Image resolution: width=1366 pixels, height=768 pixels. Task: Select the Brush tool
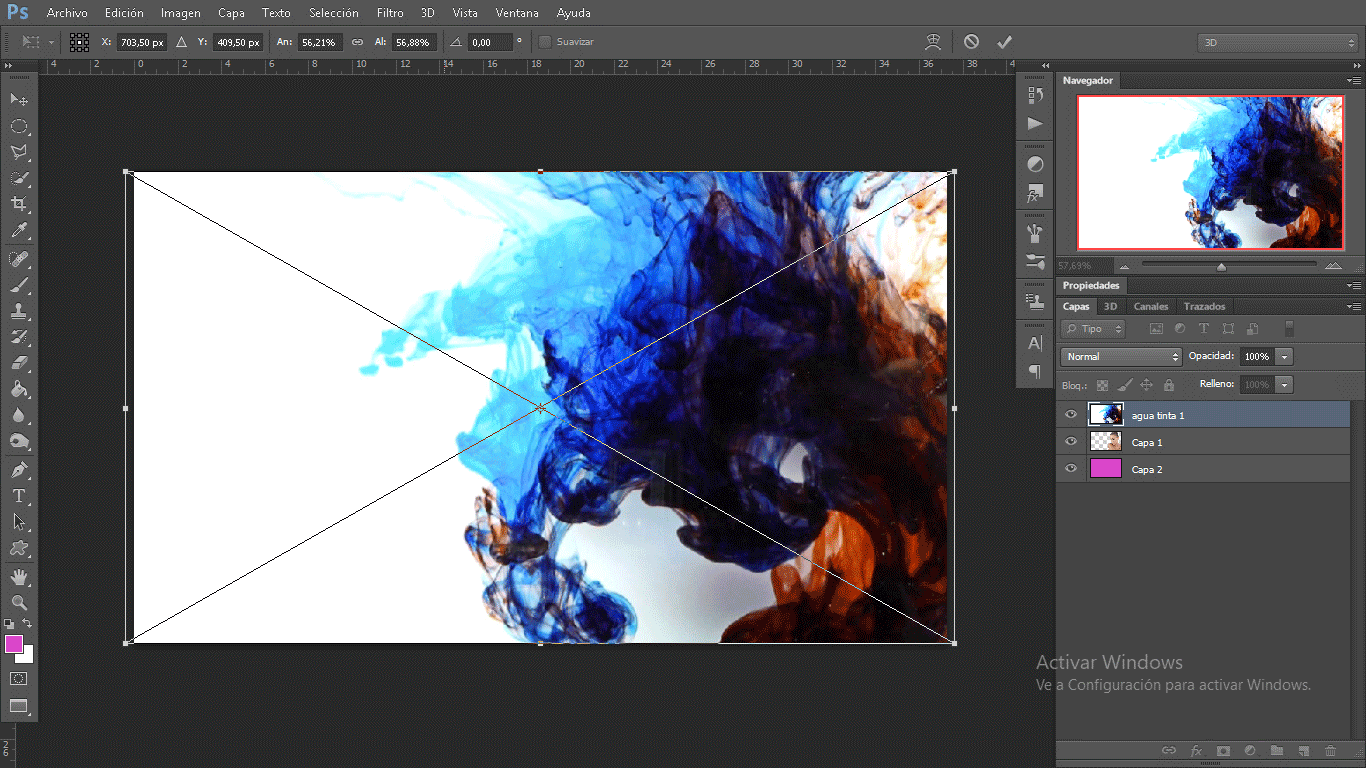pyautogui.click(x=19, y=285)
